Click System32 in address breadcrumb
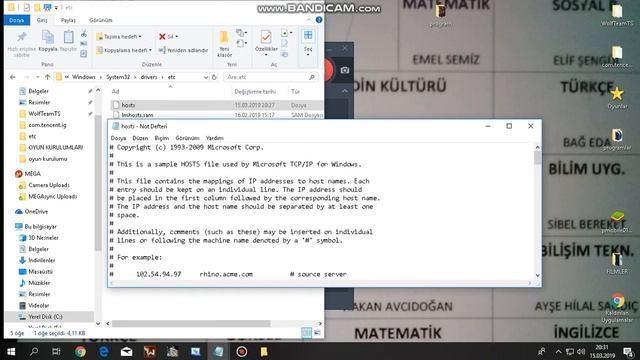The height and width of the screenshot is (360, 640). coord(118,77)
